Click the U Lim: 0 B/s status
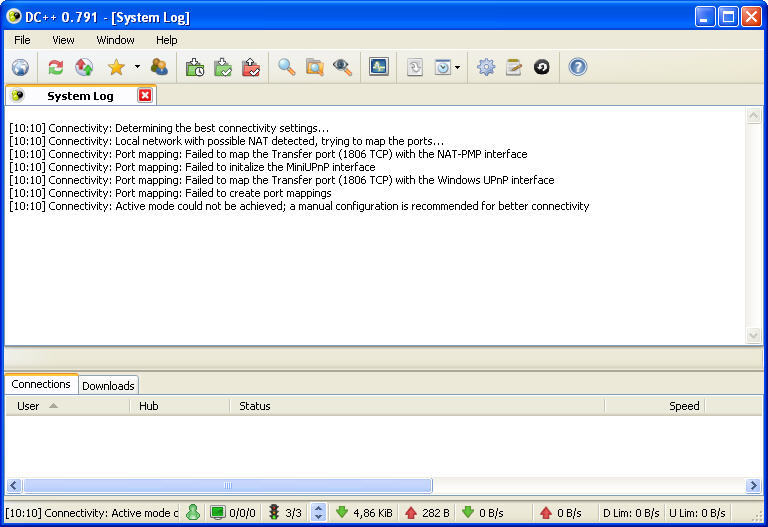This screenshot has height=527, width=768. pyautogui.click(x=697, y=513)
